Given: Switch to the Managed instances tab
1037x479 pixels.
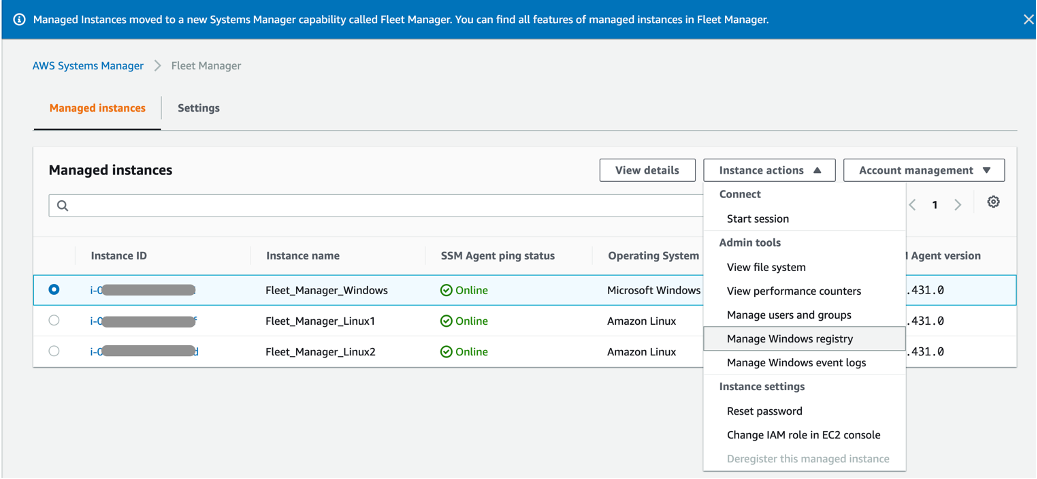Looking at the screenshot, I should tap(97, 108).
